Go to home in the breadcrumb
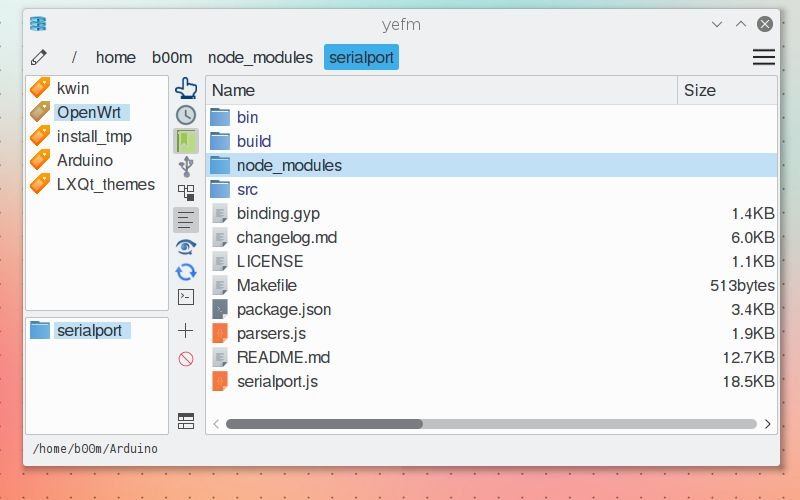This screenshot has height=500, width=800. pos(116,57)
